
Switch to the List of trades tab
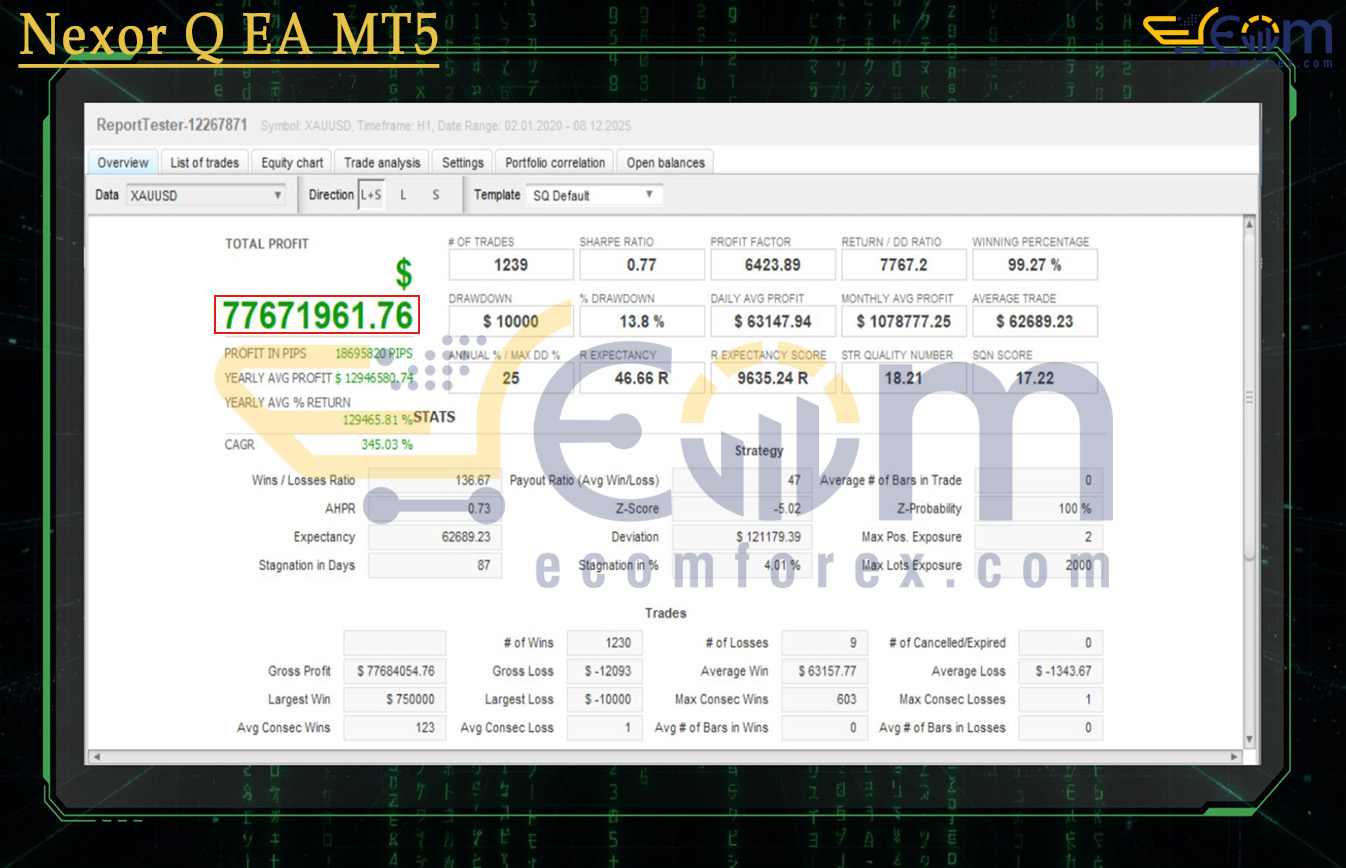pyautogui.click(x=205, y=163)
